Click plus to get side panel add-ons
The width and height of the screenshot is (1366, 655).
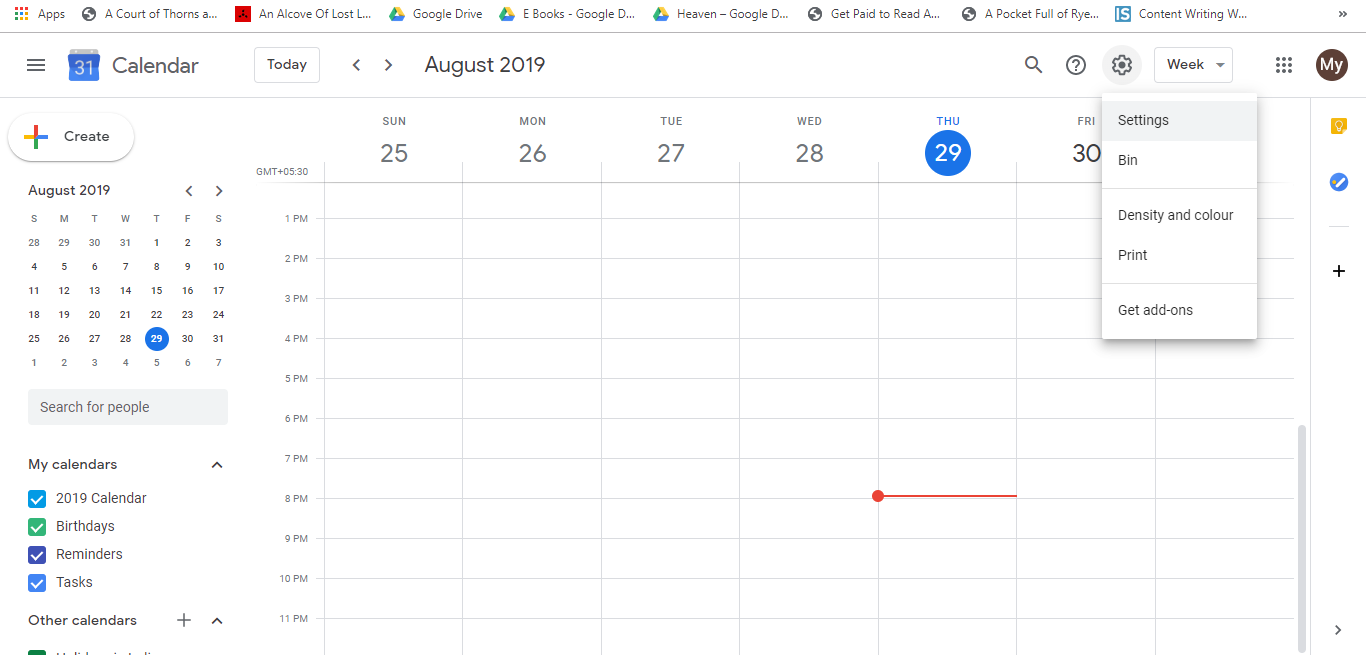pos(1339,271)
